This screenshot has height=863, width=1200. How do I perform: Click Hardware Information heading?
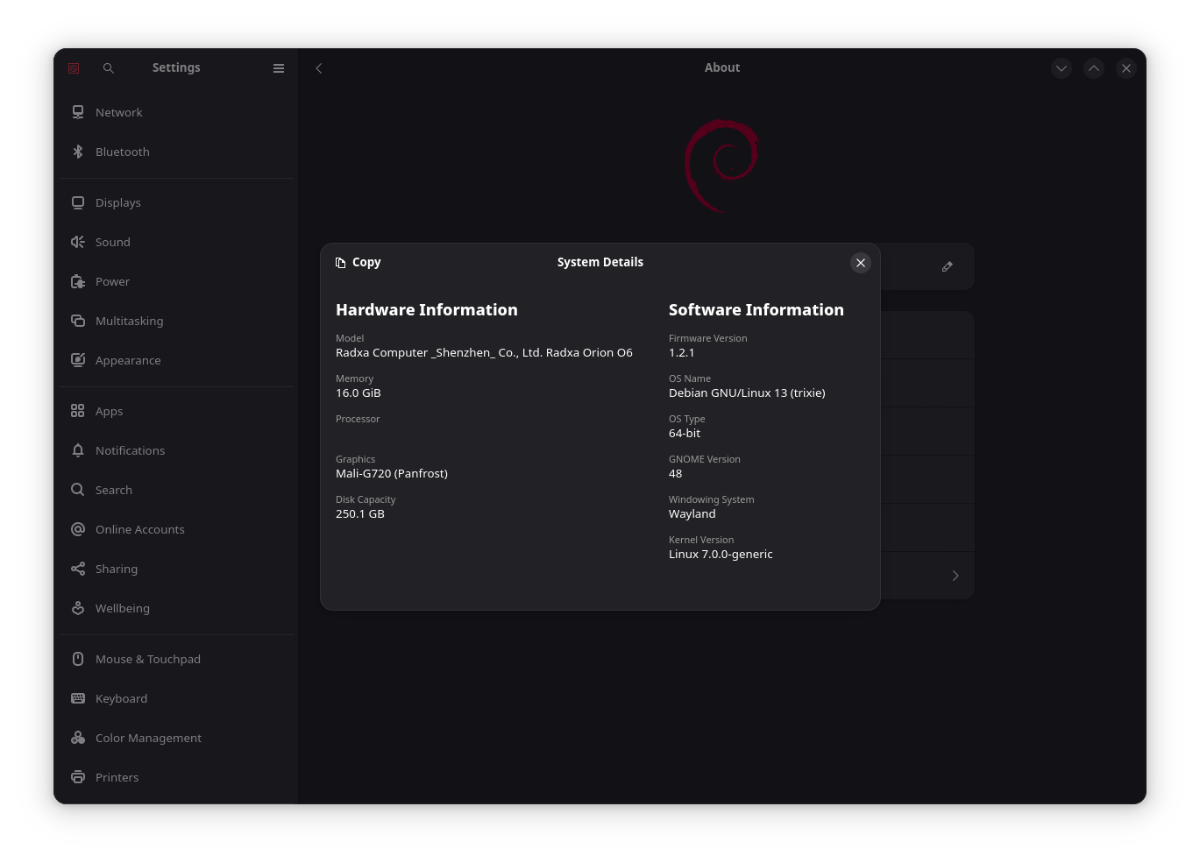coord(427,310)
